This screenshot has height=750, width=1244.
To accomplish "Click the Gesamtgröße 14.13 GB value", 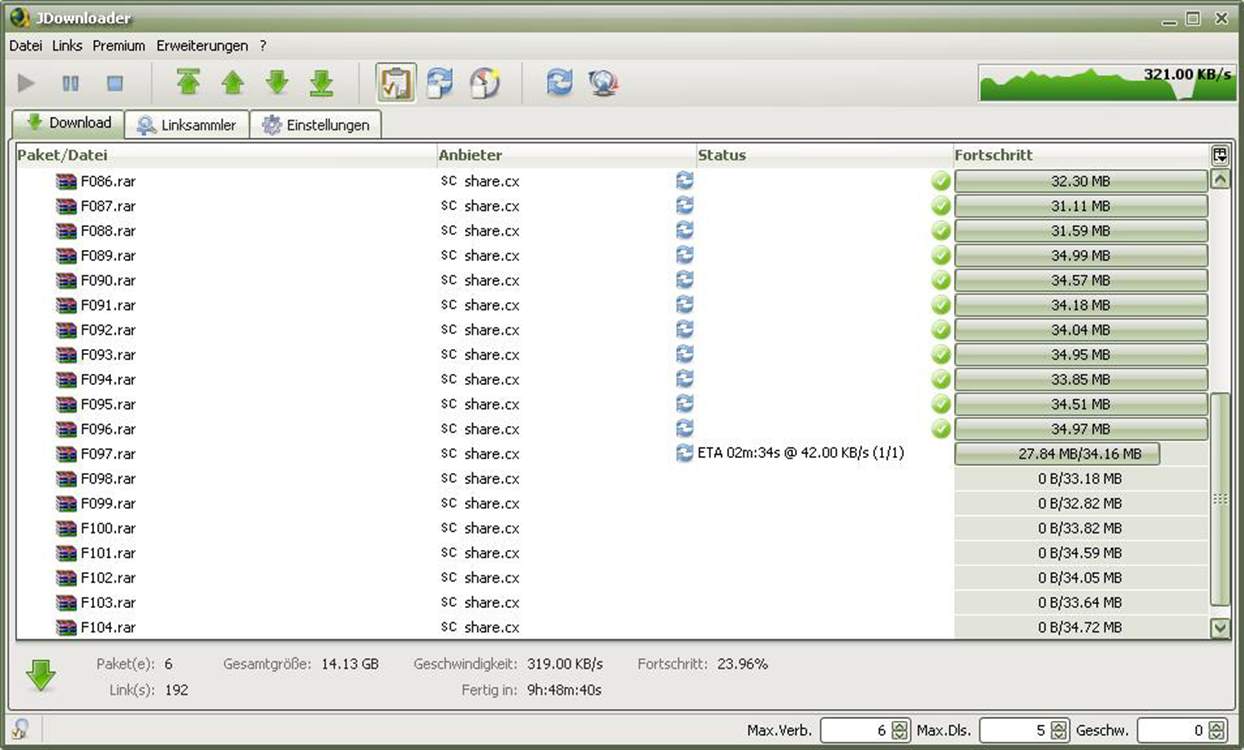I will [350, 664].
